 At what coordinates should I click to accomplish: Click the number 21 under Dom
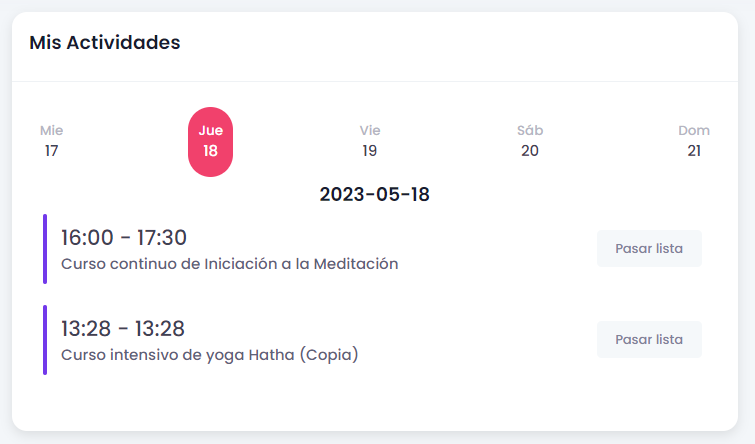[x=694, y=151]
